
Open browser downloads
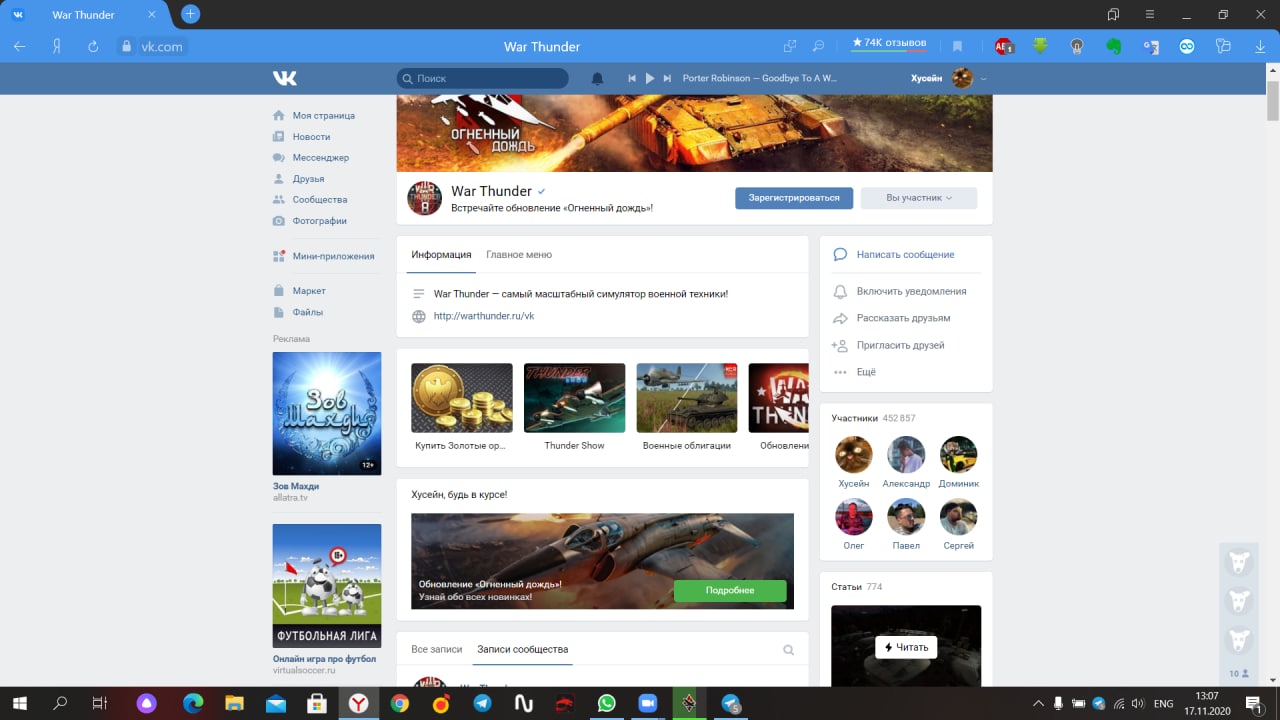1260,46
